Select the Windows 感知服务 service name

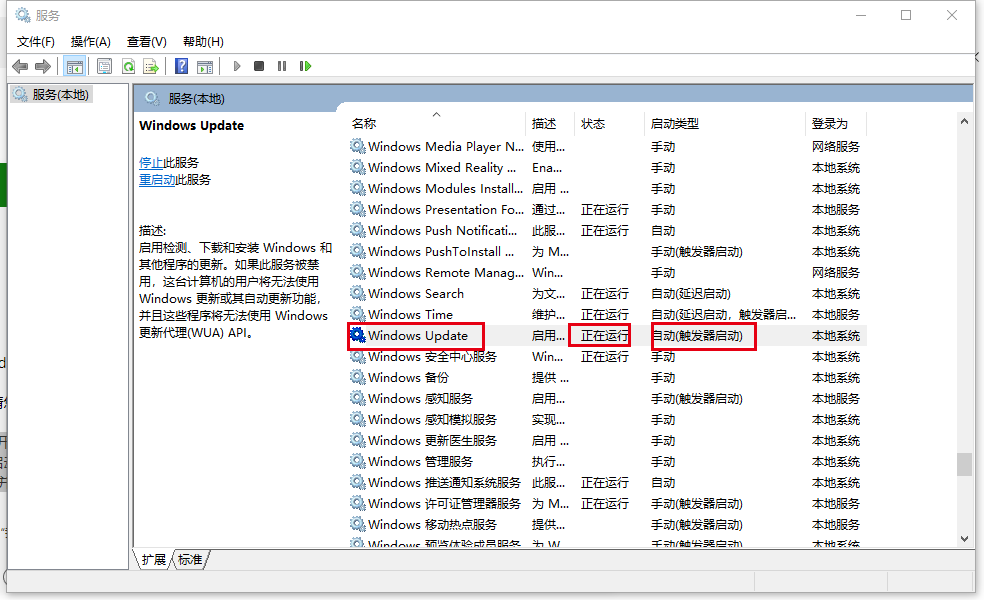(420, 399)
